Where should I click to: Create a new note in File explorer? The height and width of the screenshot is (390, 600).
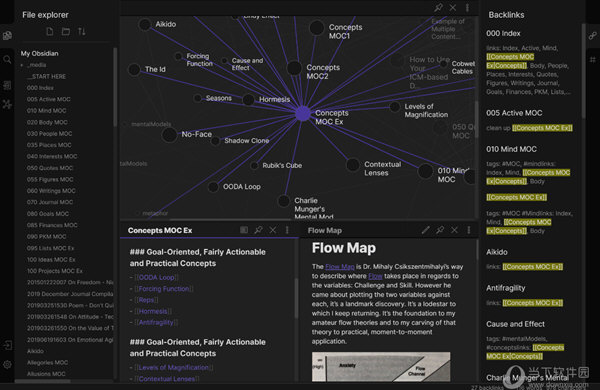[50, 31]
